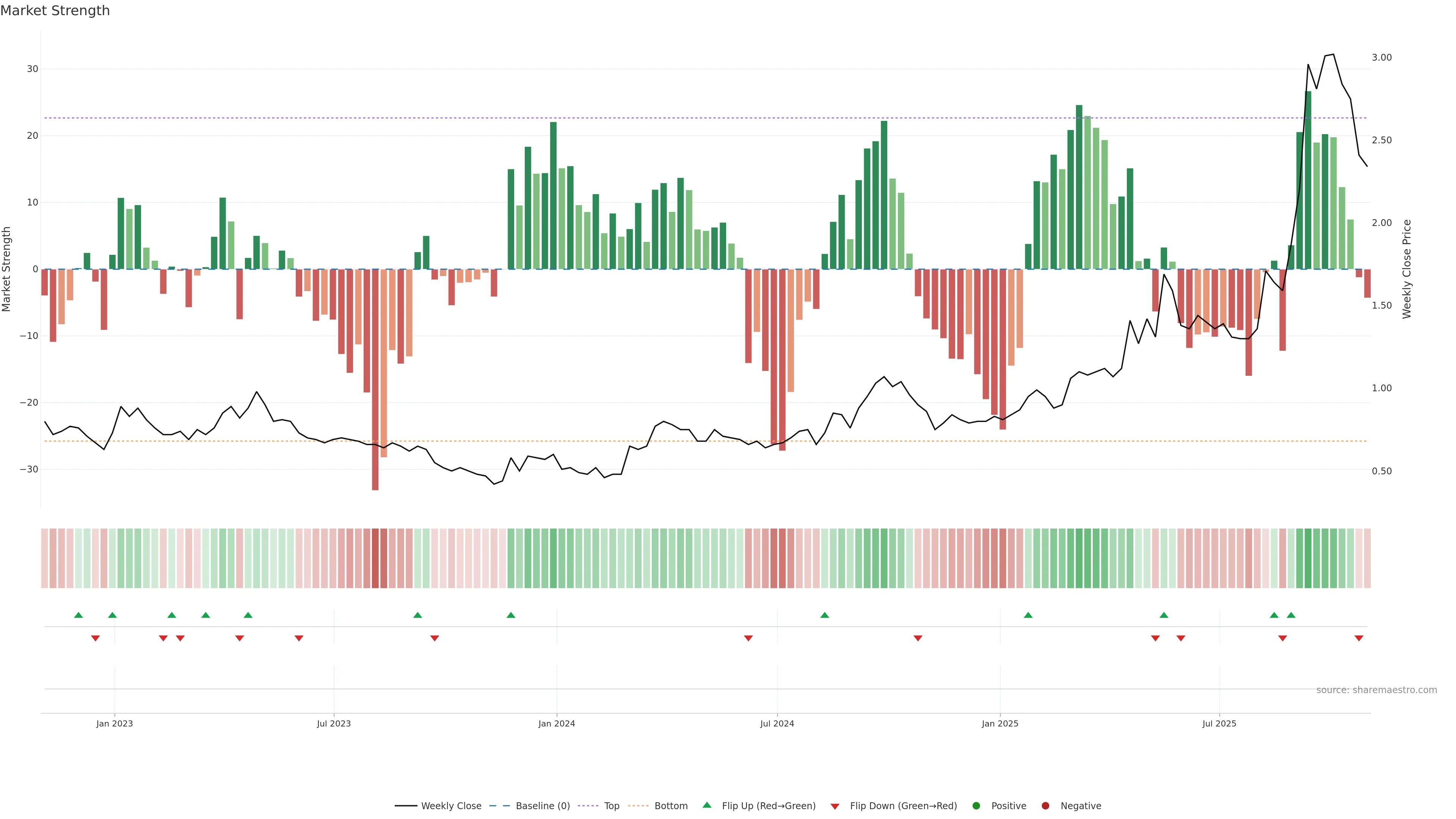
Task: Click the Jan 2024 x-axis label
Action: point(556,723)
